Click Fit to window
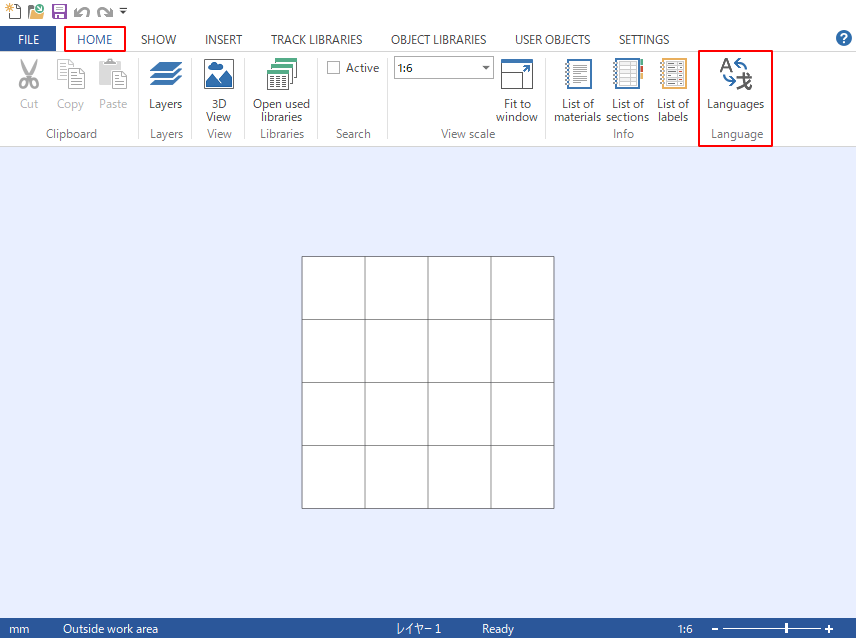Viewport: 856px width, 638px height. tap(517, 91)
